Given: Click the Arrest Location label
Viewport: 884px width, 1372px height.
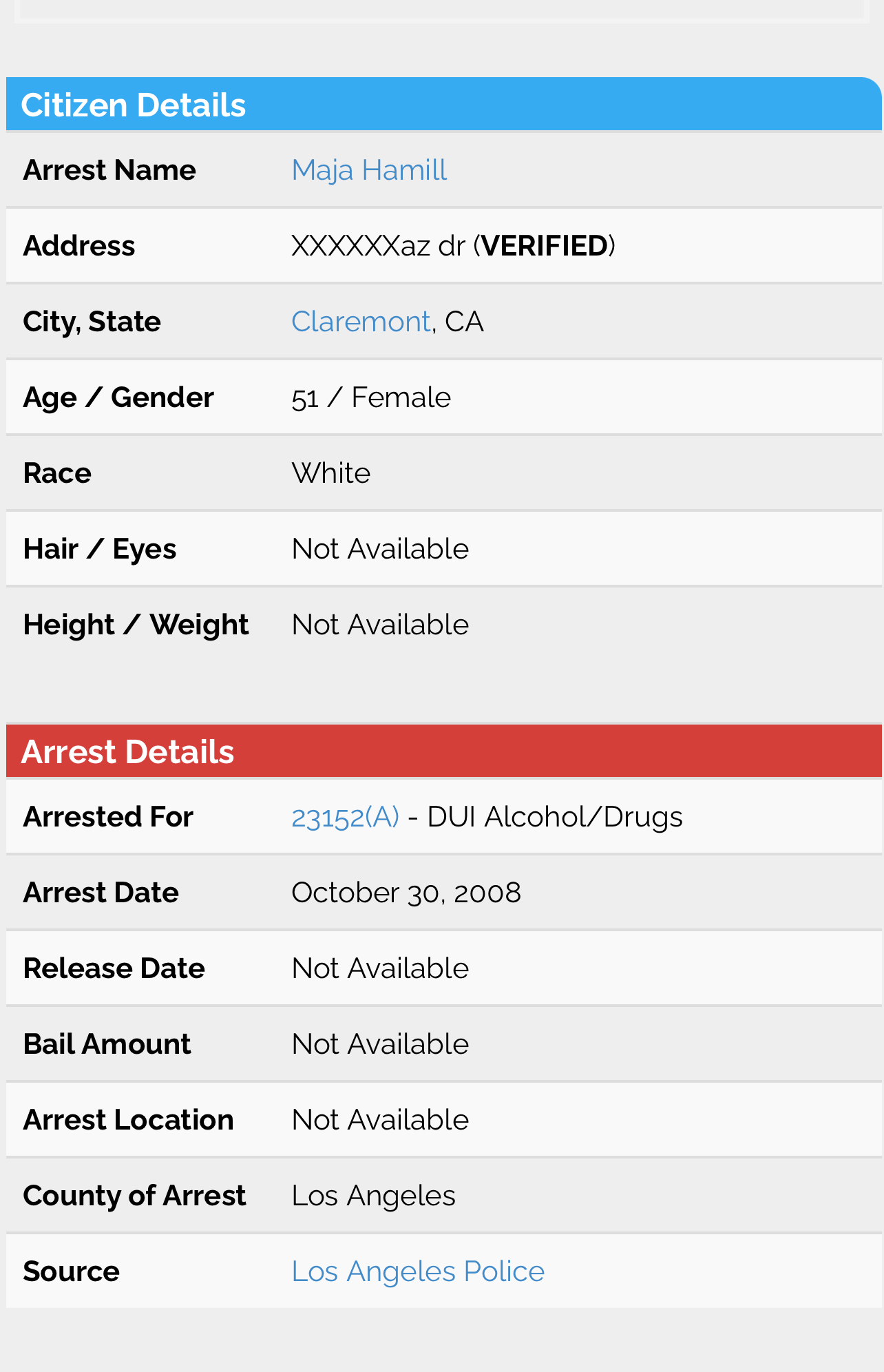Looking at the screenshot, I should coord(129,1120).
